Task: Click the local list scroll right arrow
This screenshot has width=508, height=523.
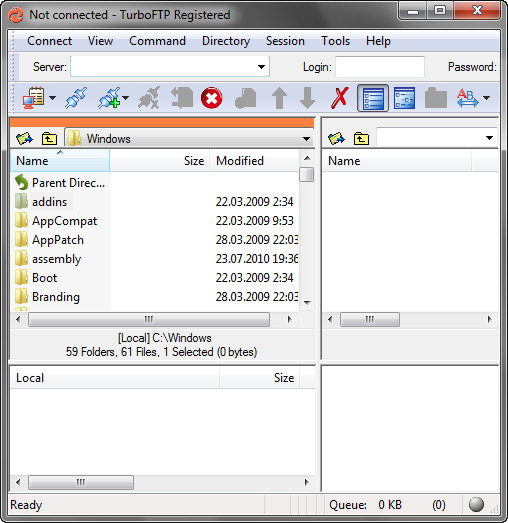Action: (290, 320)
